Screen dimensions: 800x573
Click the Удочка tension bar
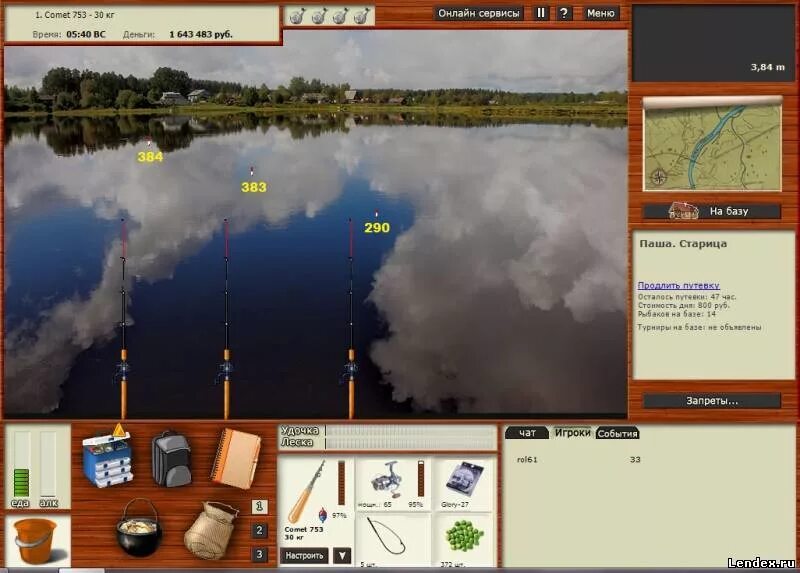tap(411, 431)
